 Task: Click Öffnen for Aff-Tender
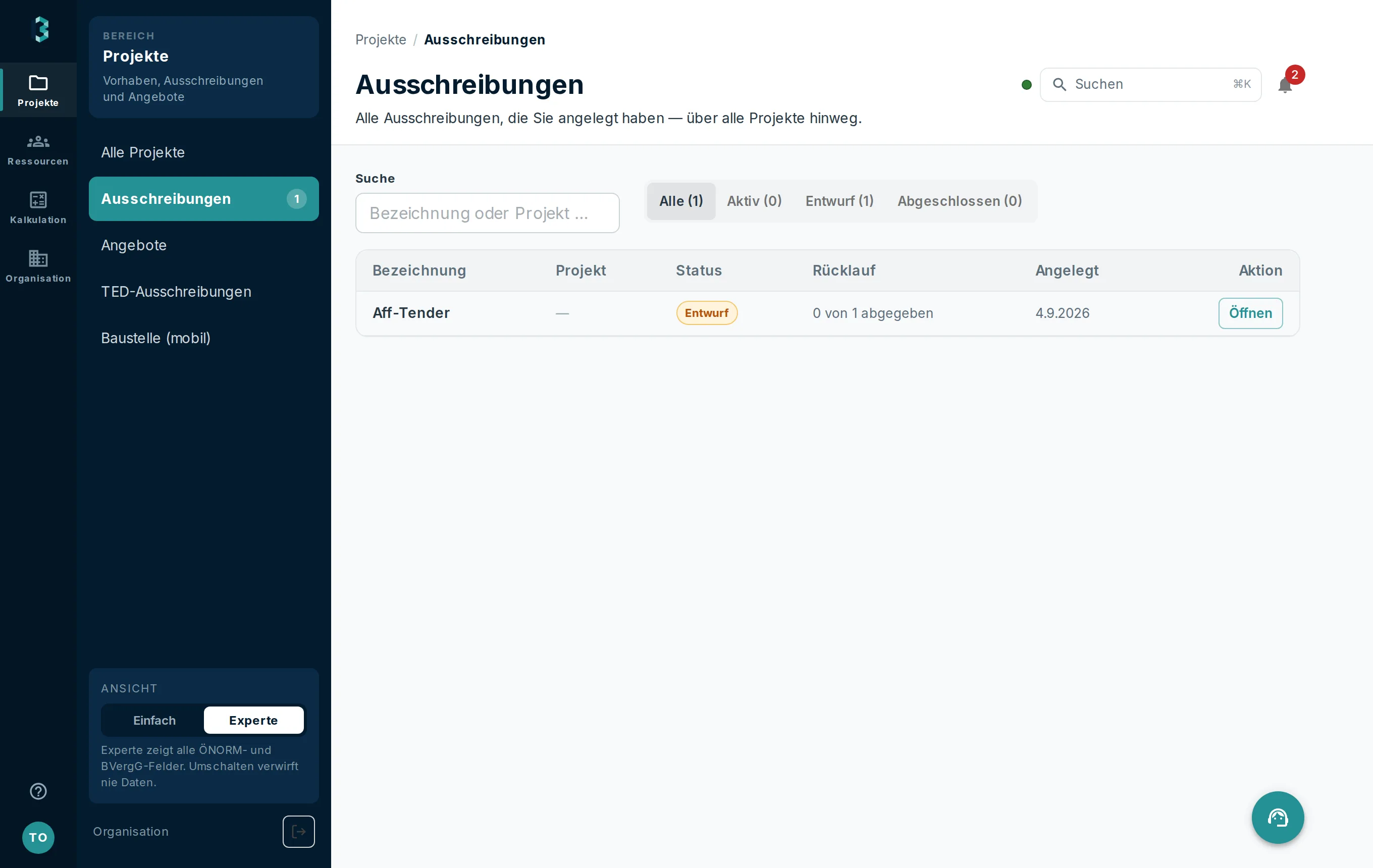1250,313
